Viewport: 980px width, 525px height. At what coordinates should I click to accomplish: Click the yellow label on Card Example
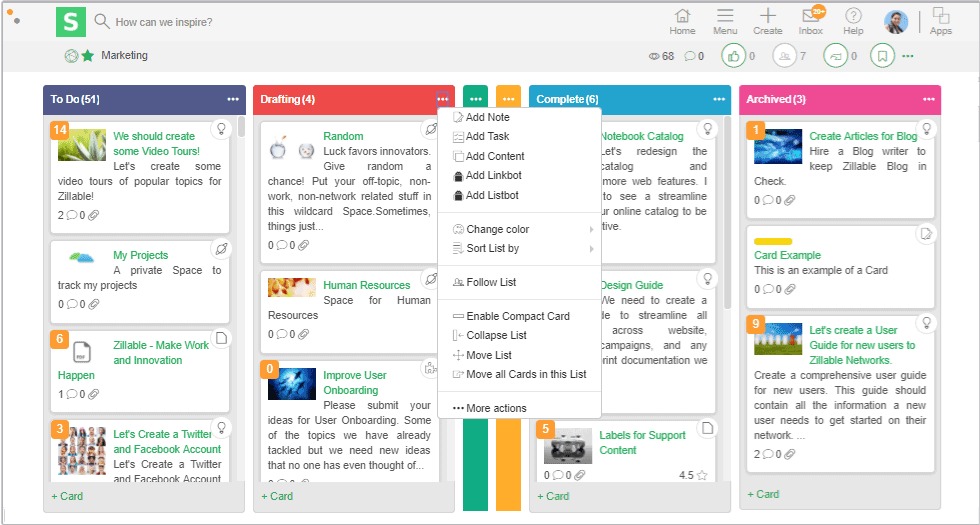pos(773,241)
